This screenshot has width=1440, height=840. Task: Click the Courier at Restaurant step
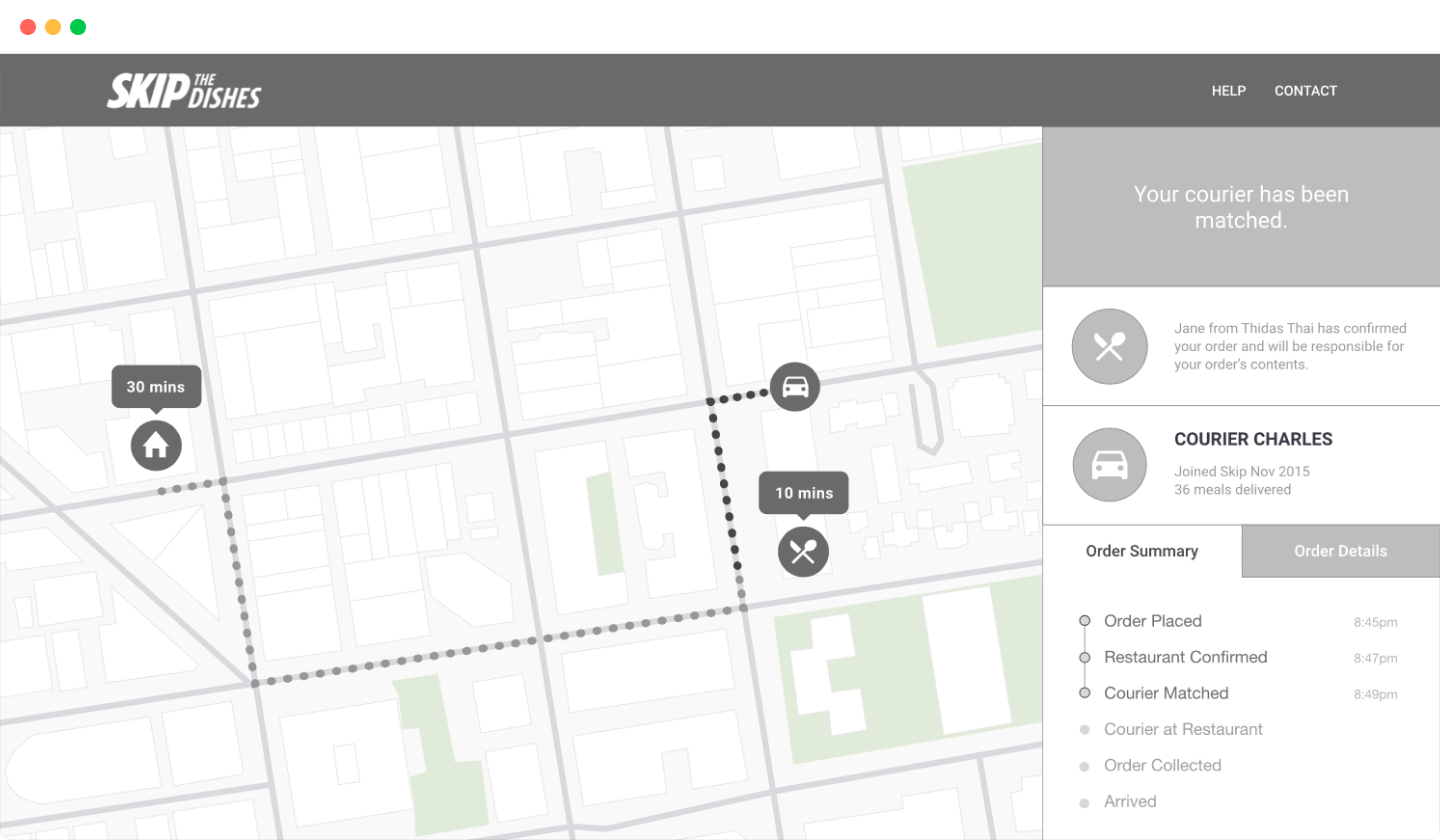[x=1183, y=729]
